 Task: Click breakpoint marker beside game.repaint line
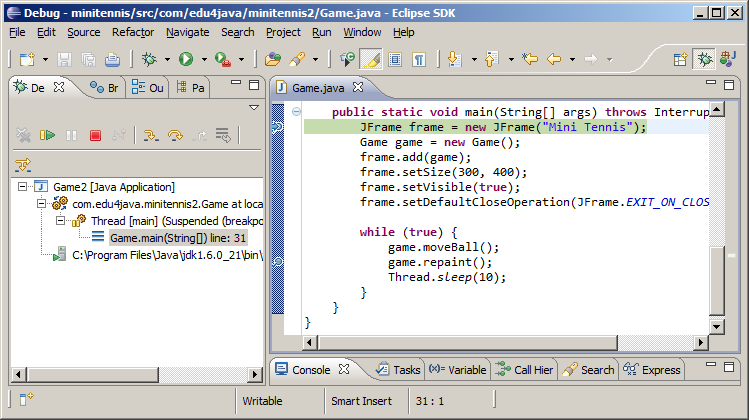(x=278, y=262)
